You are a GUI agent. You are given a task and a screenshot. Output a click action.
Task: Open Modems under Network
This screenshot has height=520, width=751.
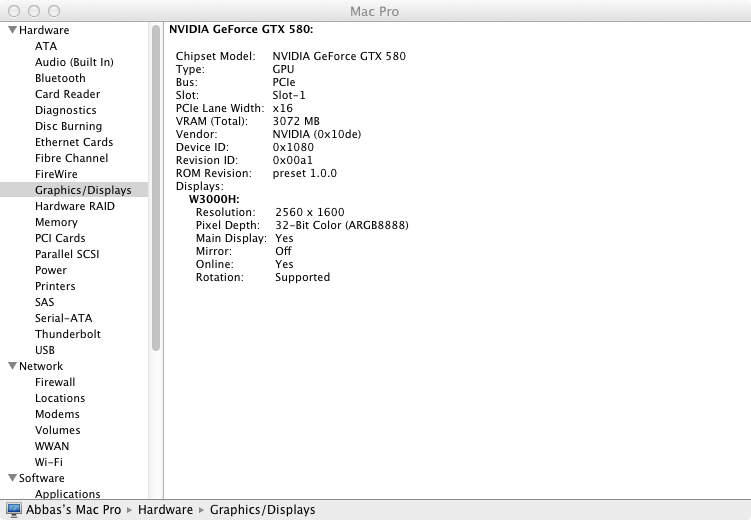coord(57,414)
